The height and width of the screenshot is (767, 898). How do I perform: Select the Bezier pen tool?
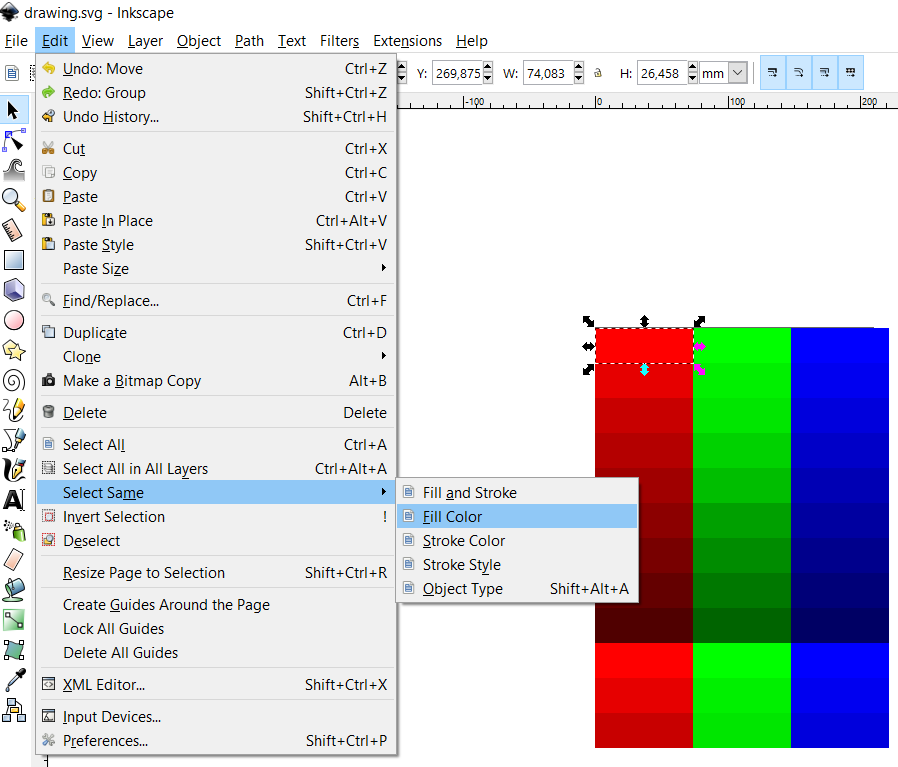pos(14,440)
